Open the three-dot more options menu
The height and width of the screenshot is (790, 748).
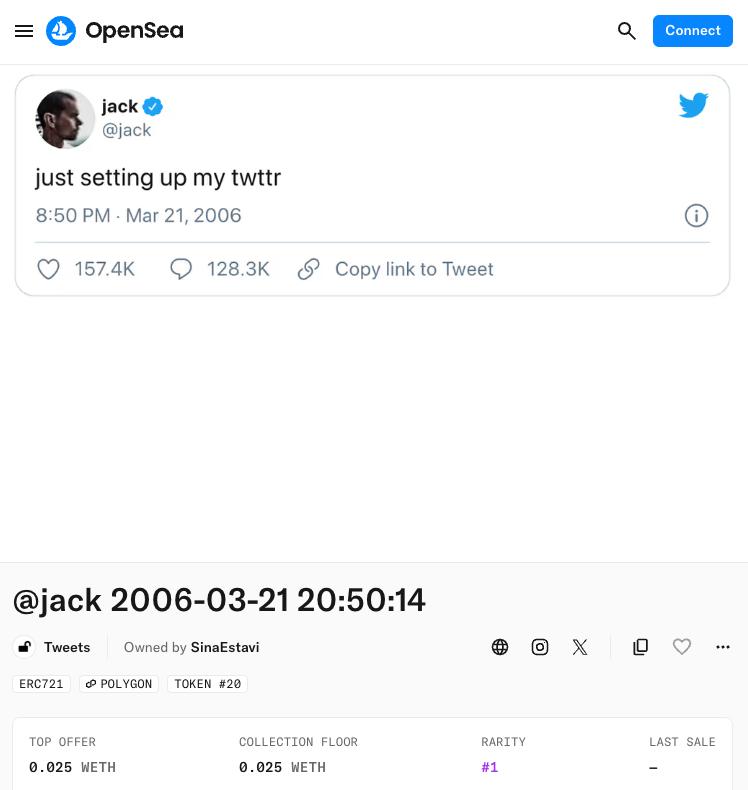723,647
